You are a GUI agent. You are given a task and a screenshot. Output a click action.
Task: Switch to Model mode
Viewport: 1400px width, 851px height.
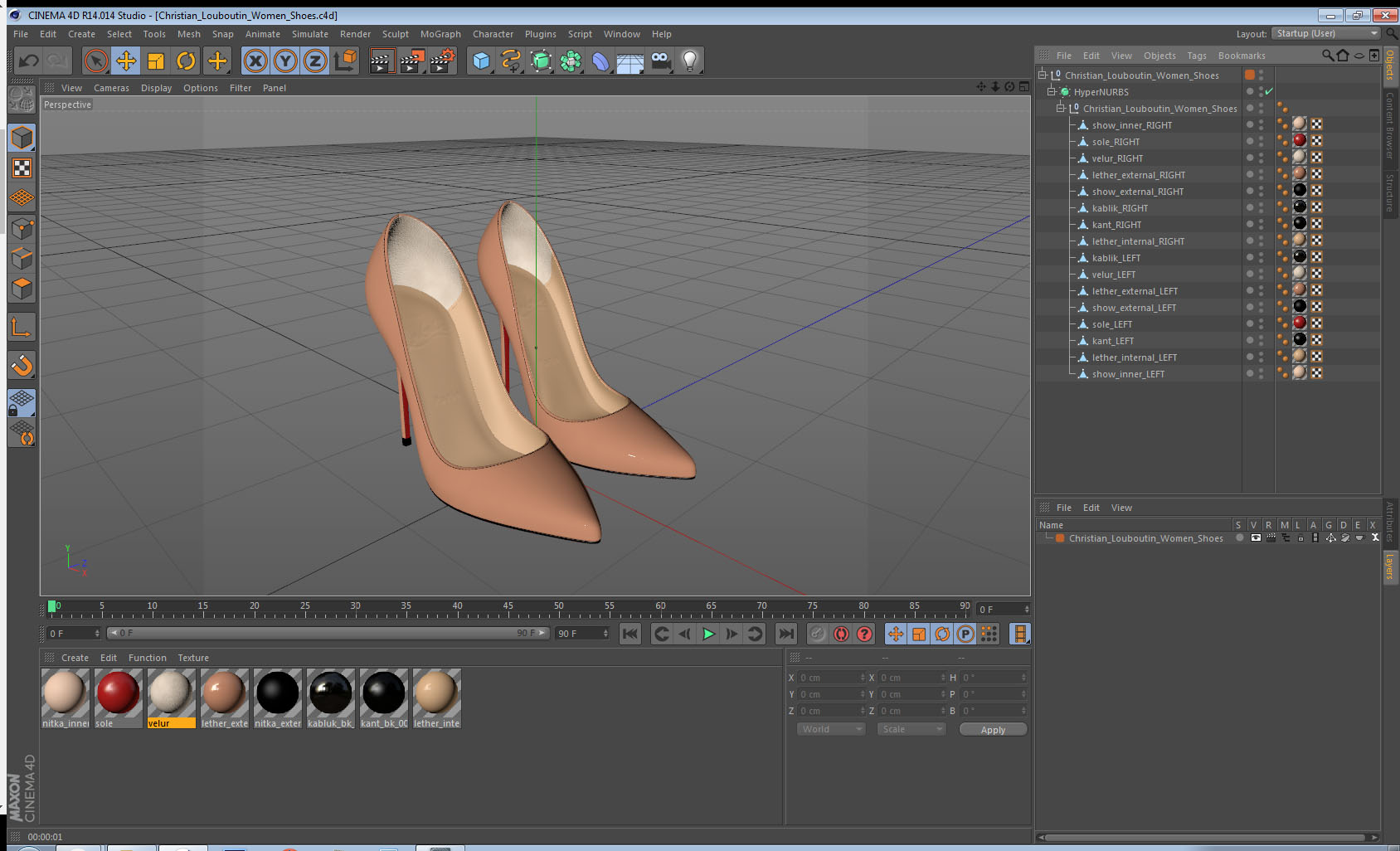(x=22, y=138)
